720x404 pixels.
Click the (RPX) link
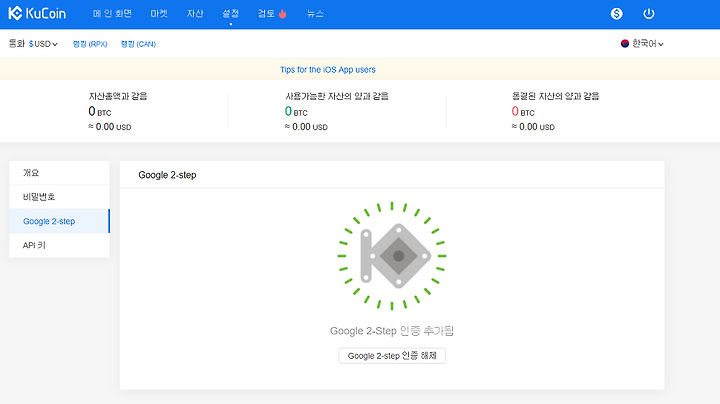(90, 44)
